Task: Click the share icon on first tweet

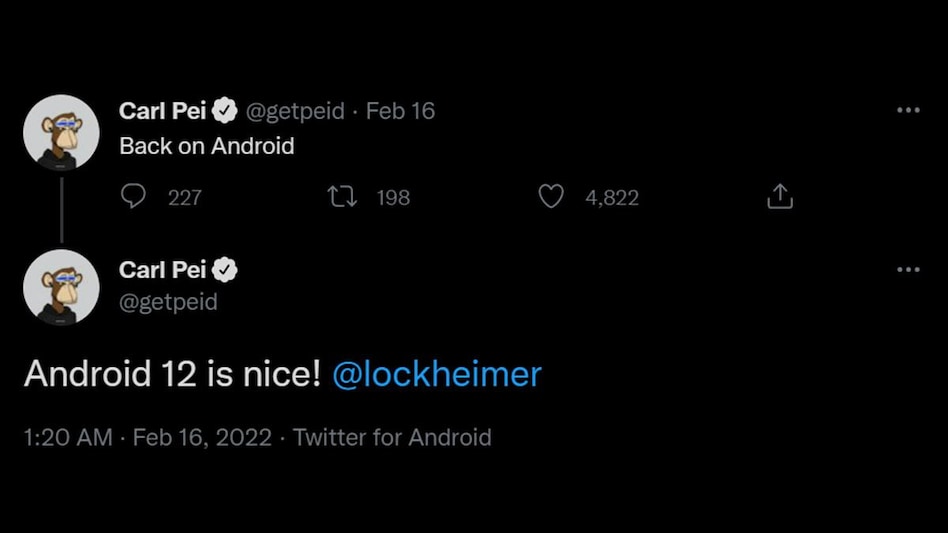Action: (x=780, y=197)
